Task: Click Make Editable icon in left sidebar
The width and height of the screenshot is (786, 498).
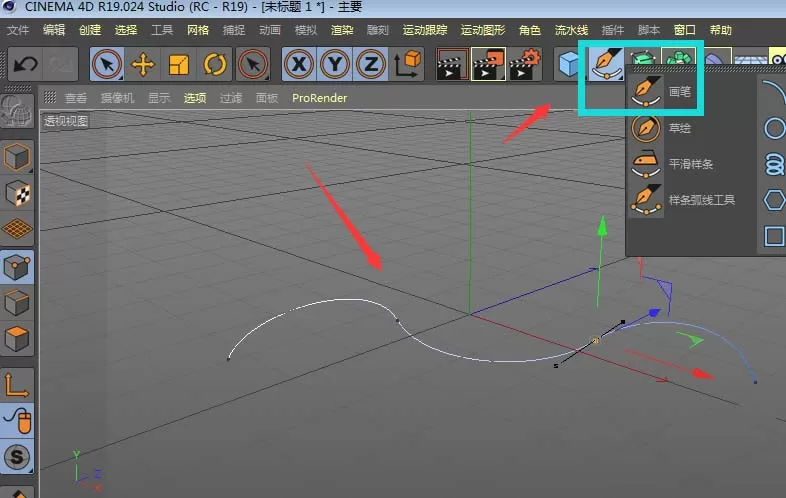Action: click(x=17, y=111)
